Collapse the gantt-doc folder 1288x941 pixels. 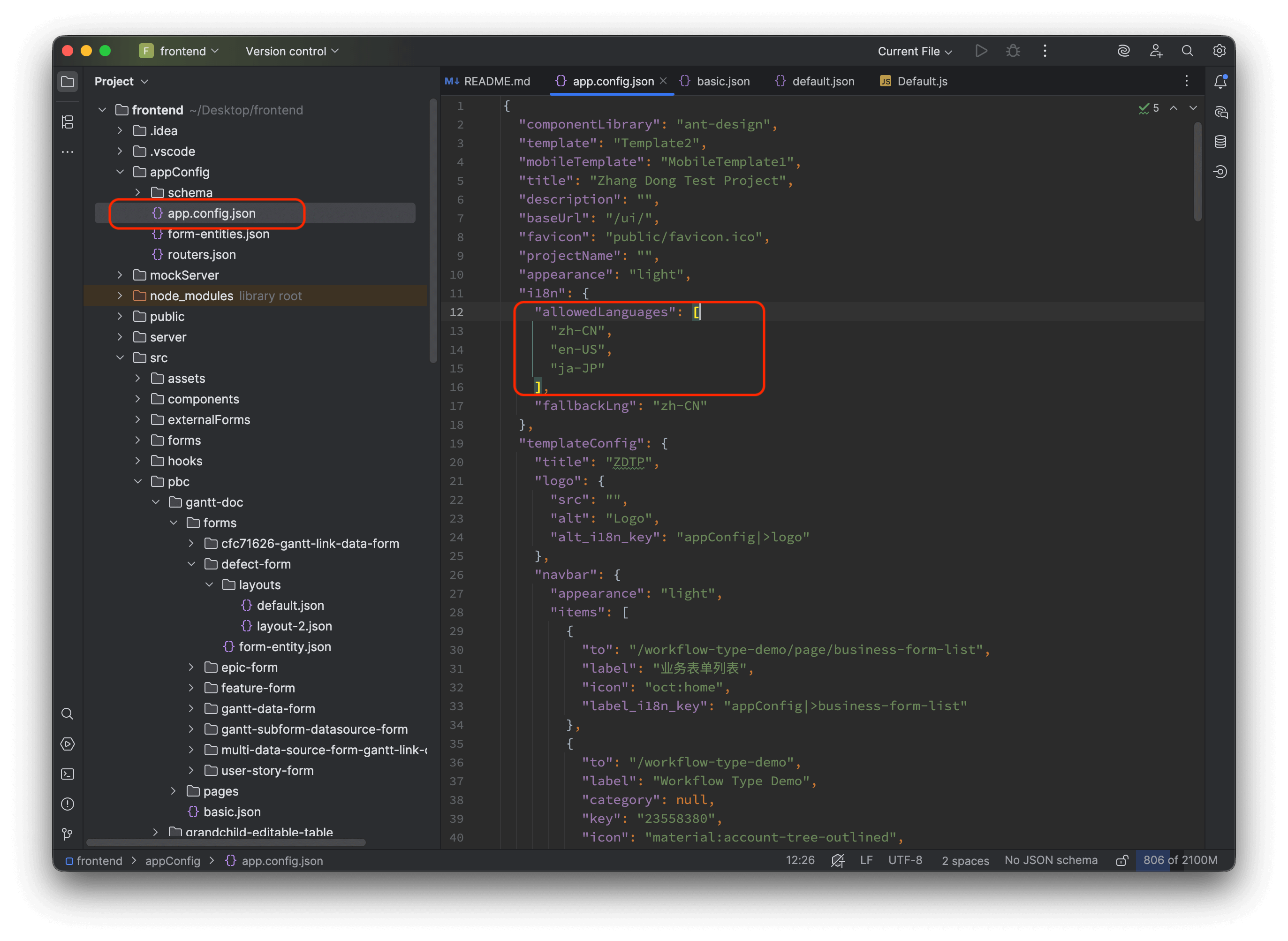tap(156, 502)
